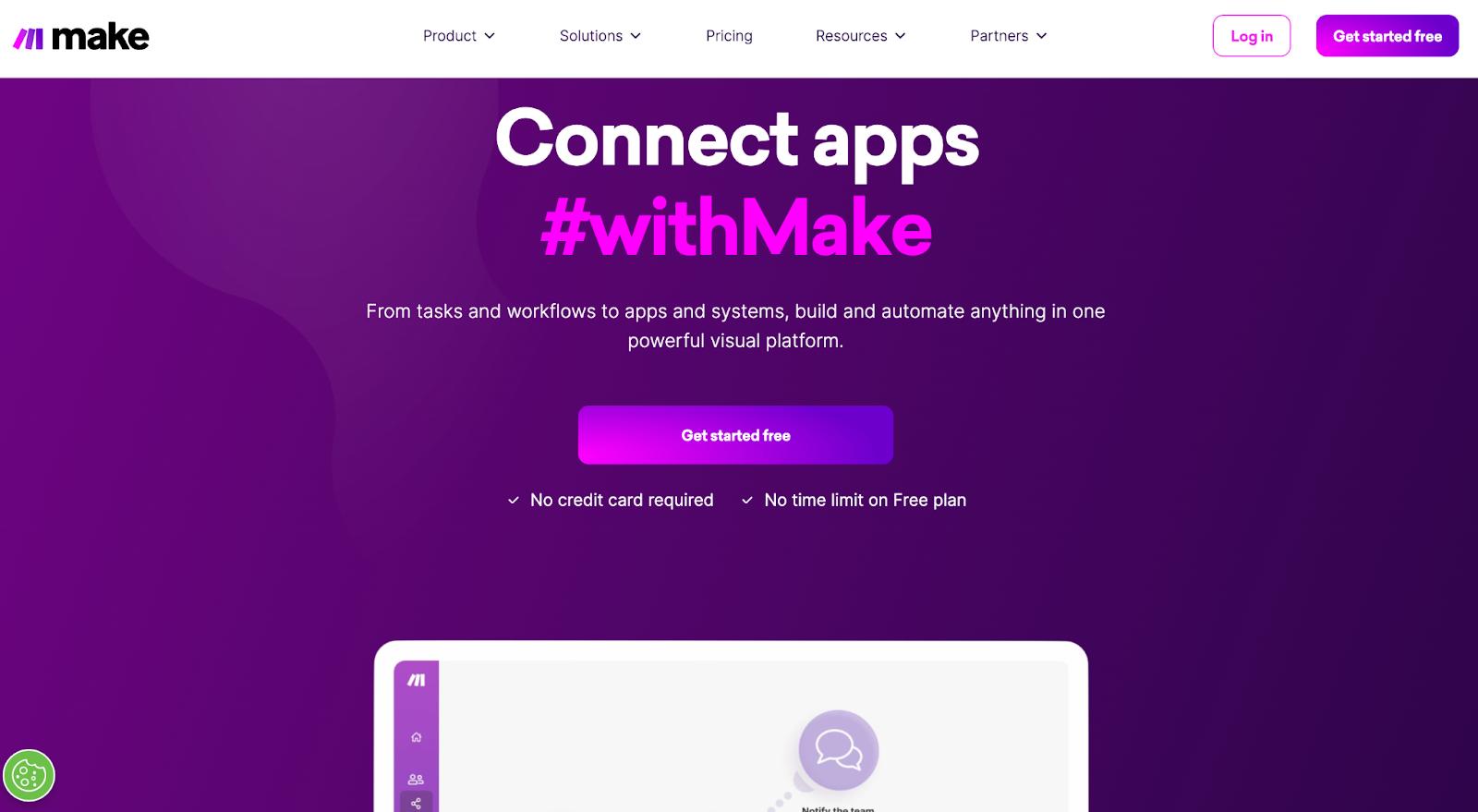The image size is (1478, 812).
Task: Click the home icon in preview sidebar
Action: coord(417,737)
